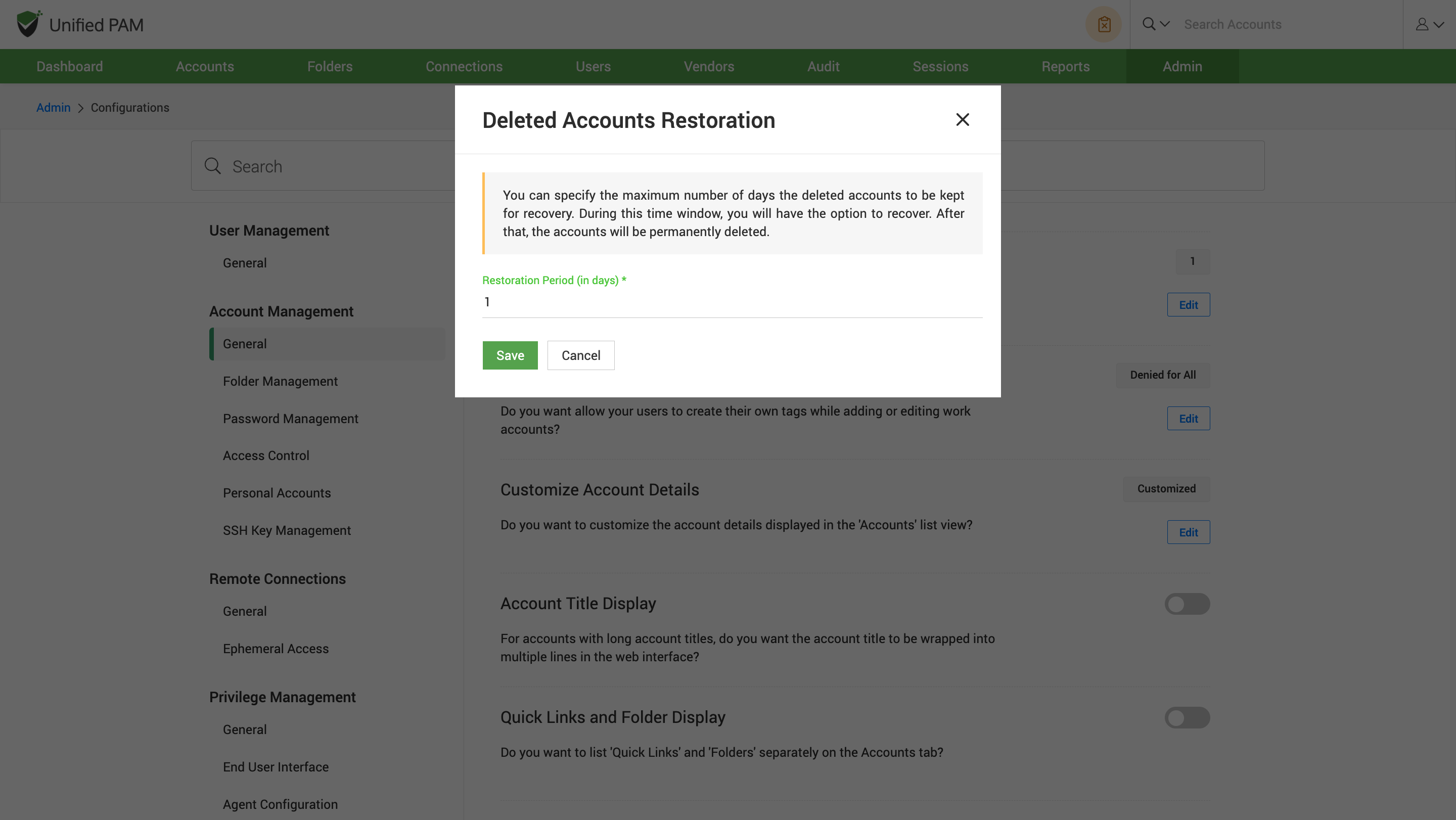Toggle Account Title Display switch
This screenshot has height=820, width=1456.
(1187, 604)
